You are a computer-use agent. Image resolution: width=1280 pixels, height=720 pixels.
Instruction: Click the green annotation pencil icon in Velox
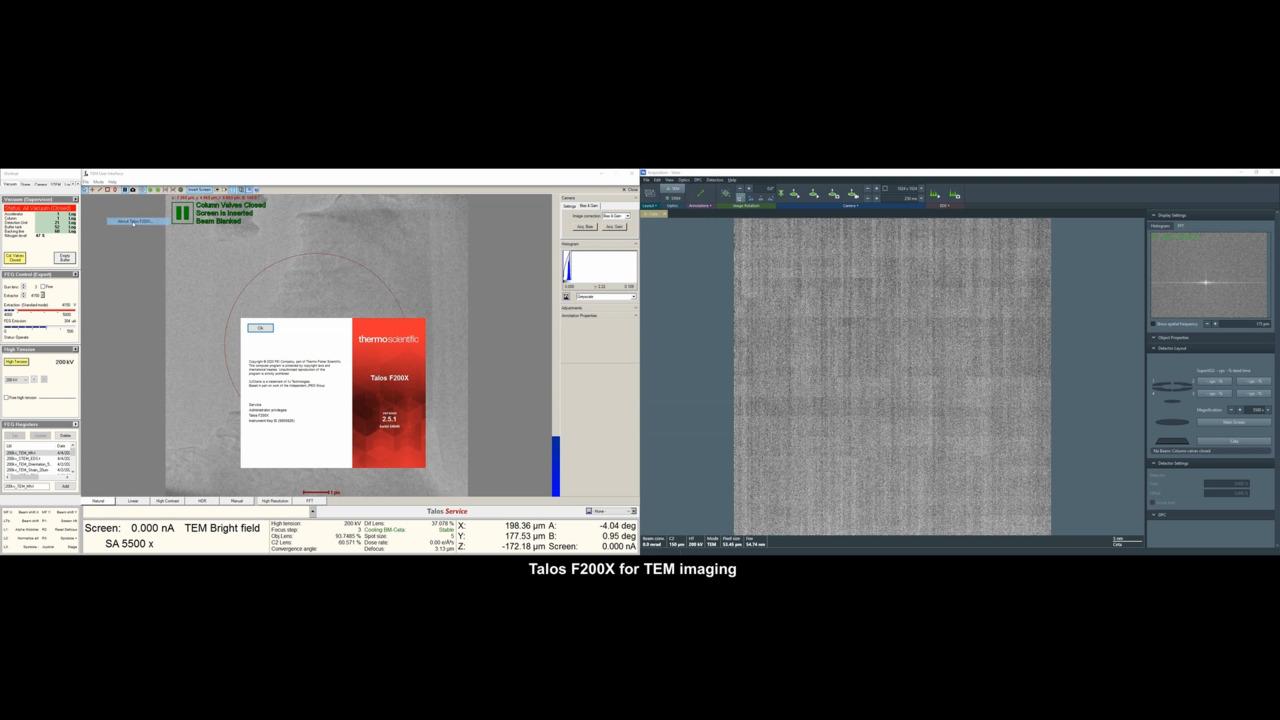click(700, 193)
